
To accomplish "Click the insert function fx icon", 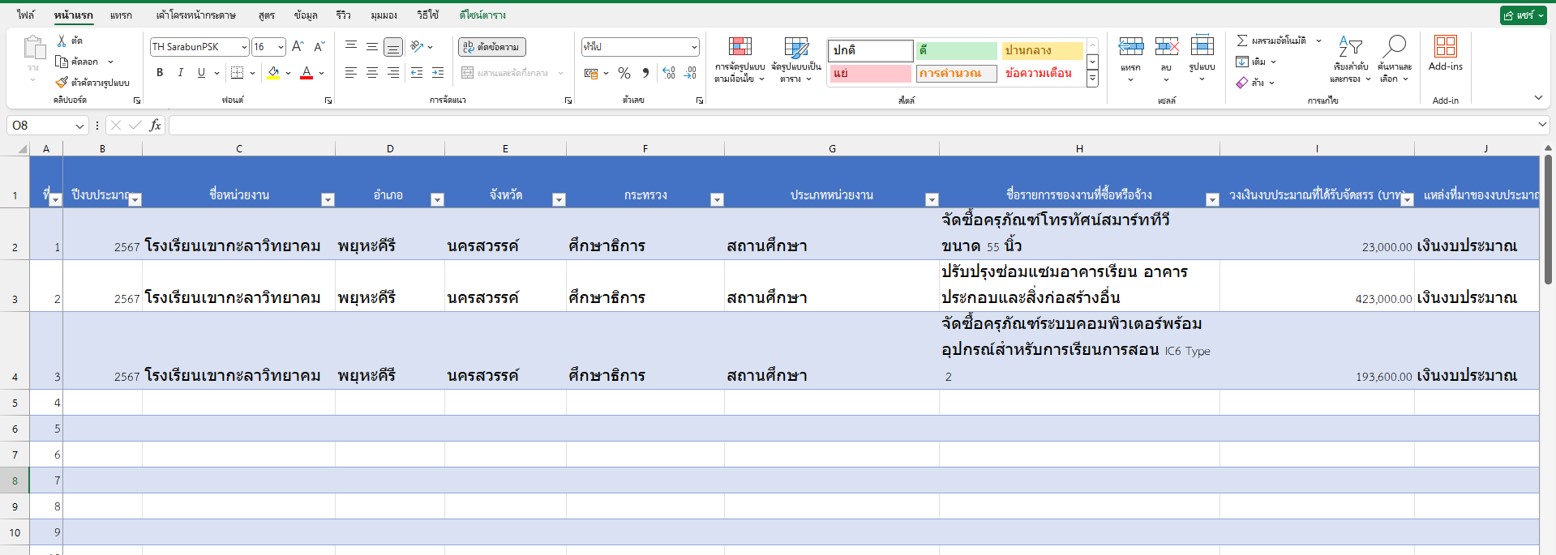I will pos(155,125).
